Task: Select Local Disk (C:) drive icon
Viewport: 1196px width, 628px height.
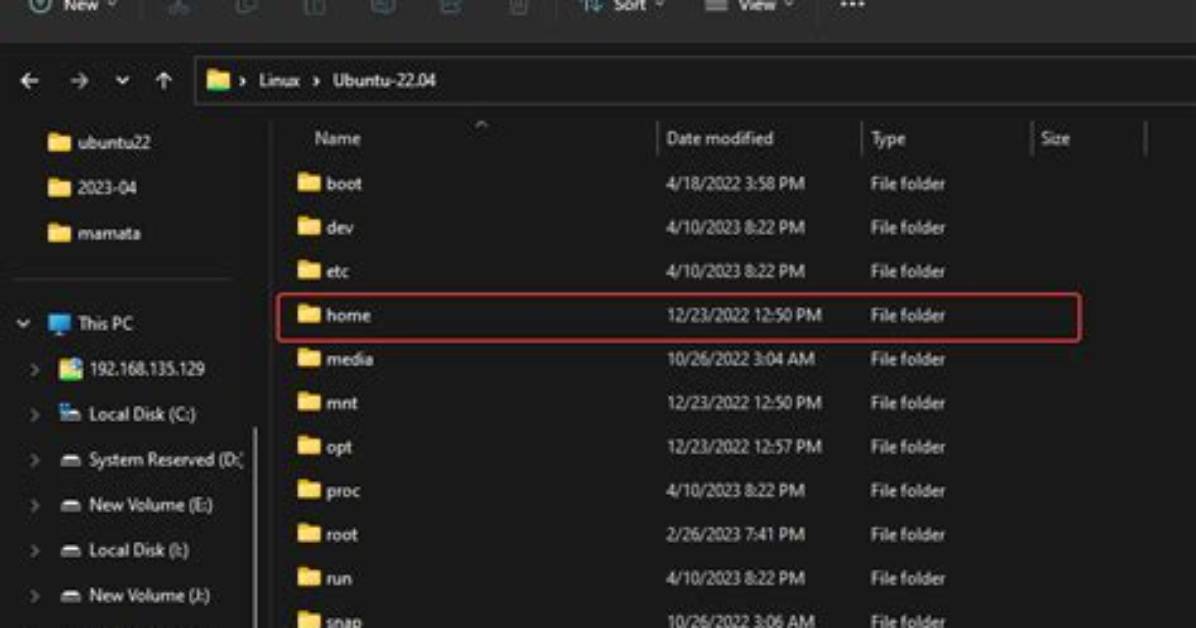Action: tap(70, 414)
